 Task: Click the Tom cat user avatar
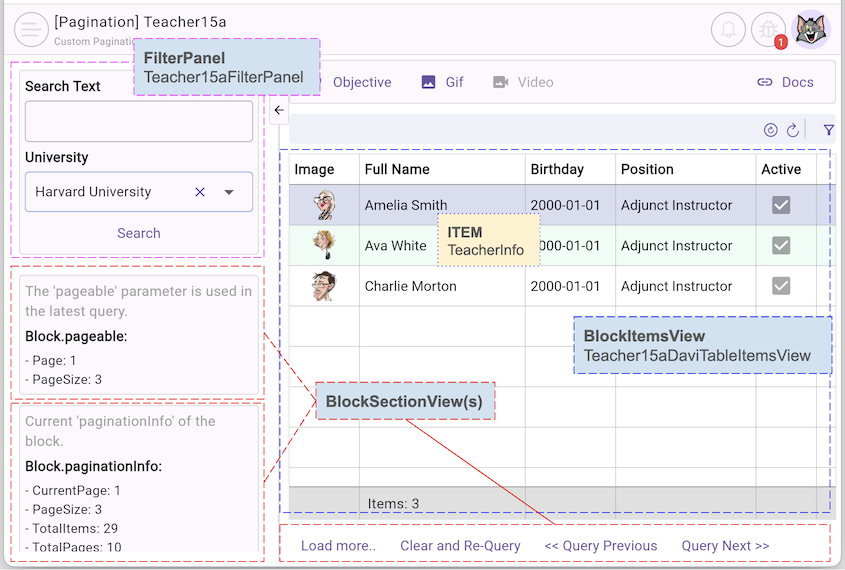point(810,29)
